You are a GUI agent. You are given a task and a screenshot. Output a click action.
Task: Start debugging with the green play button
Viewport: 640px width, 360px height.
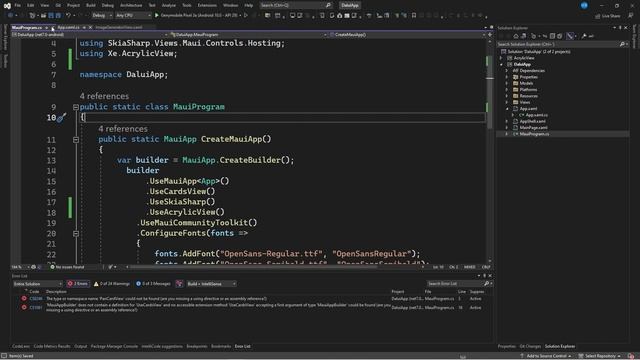[x=157, y=16]
